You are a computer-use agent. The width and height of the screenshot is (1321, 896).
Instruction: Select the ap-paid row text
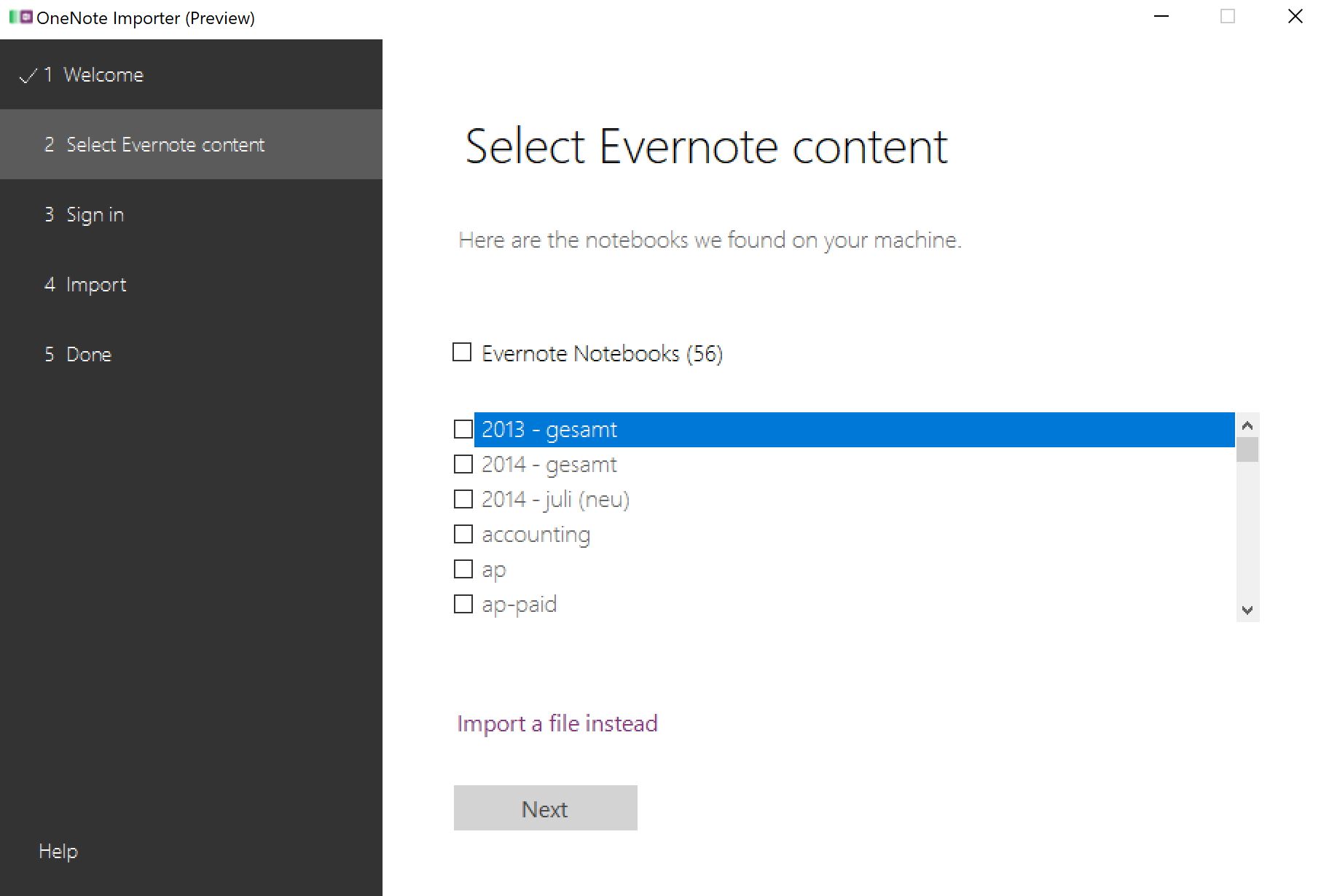tap(519, 605)
